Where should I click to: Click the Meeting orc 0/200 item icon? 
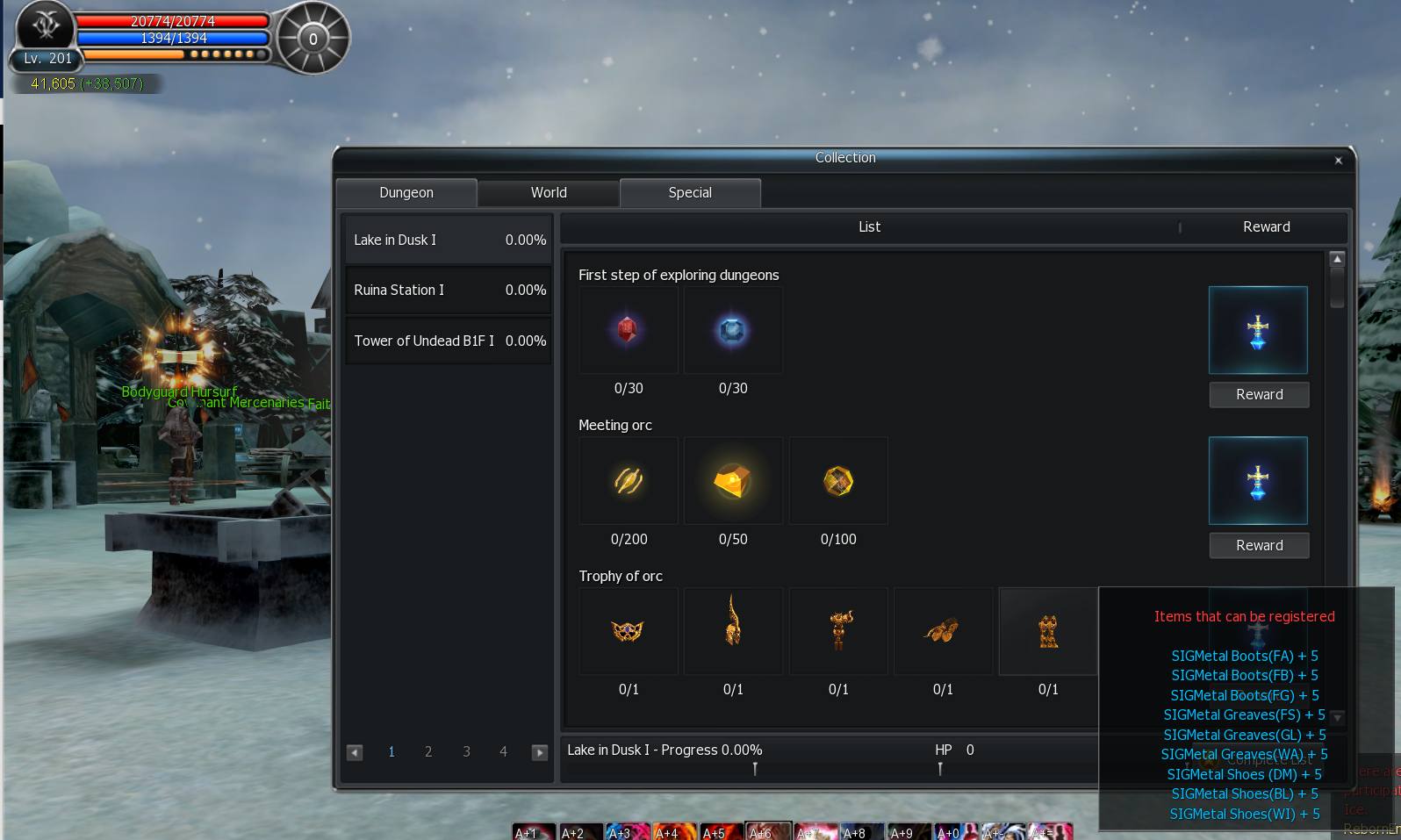629,481
